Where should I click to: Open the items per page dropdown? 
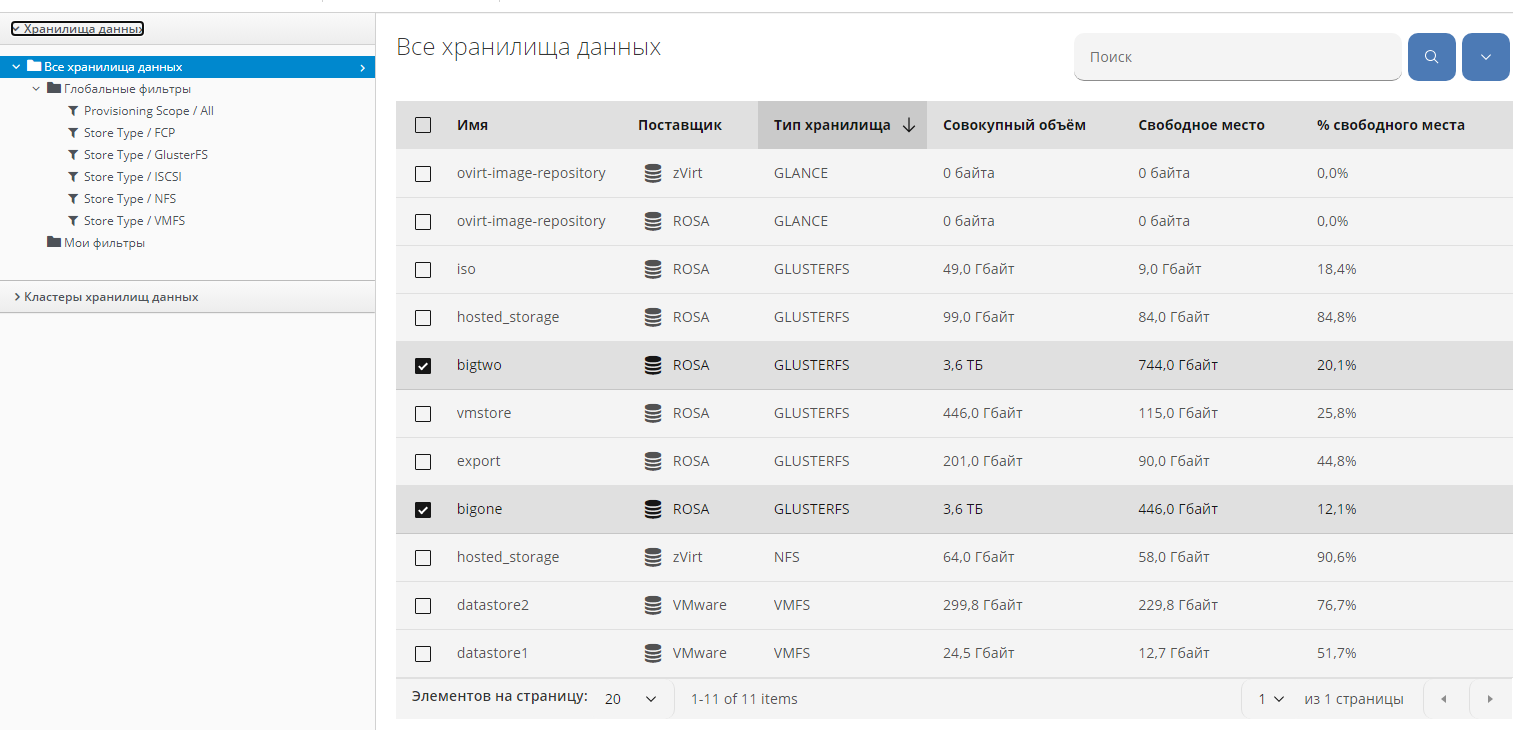click(x=632, y=699)
